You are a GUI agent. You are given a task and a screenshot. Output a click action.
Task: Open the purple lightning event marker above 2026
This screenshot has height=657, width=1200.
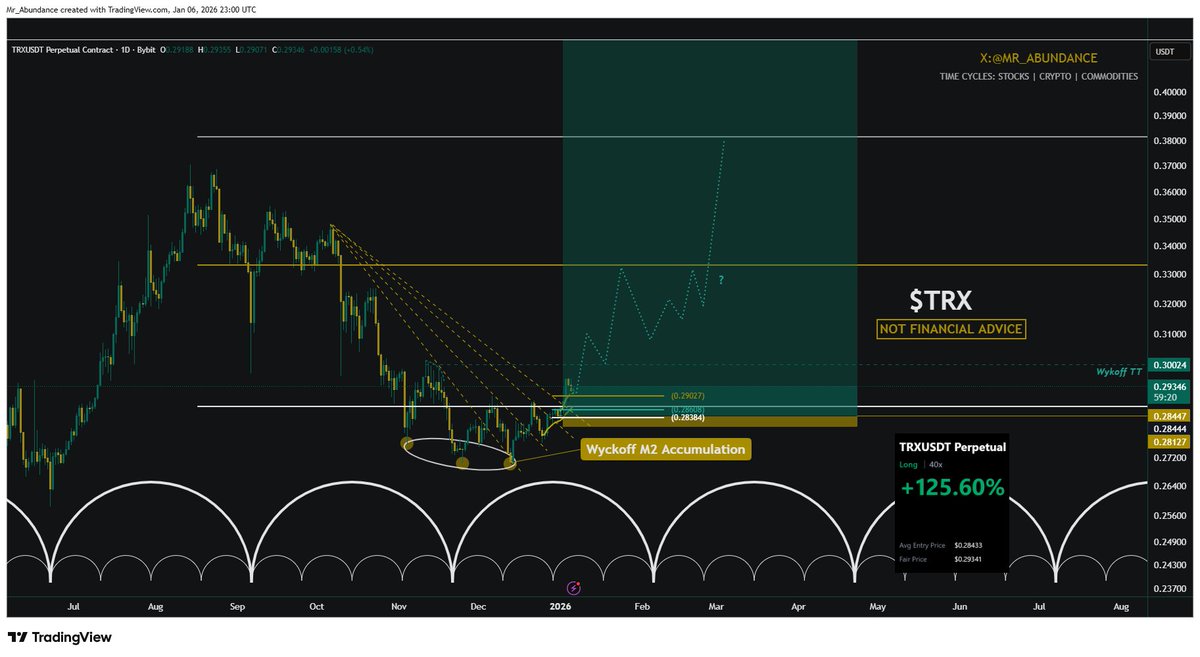[572, 590]
